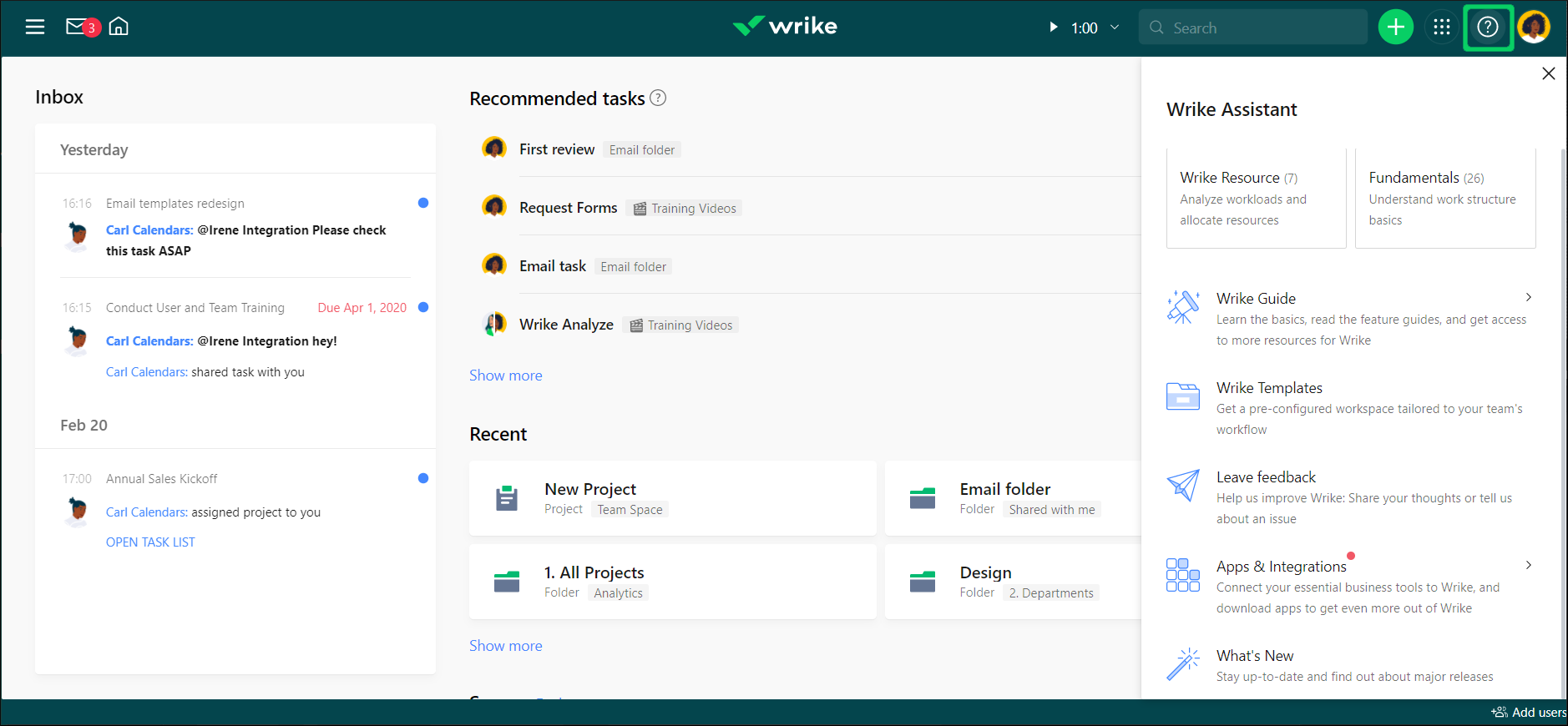Open the 1. All Projects recent card
This screenshot has height=726, width=1568.
(x=673, y=582)
